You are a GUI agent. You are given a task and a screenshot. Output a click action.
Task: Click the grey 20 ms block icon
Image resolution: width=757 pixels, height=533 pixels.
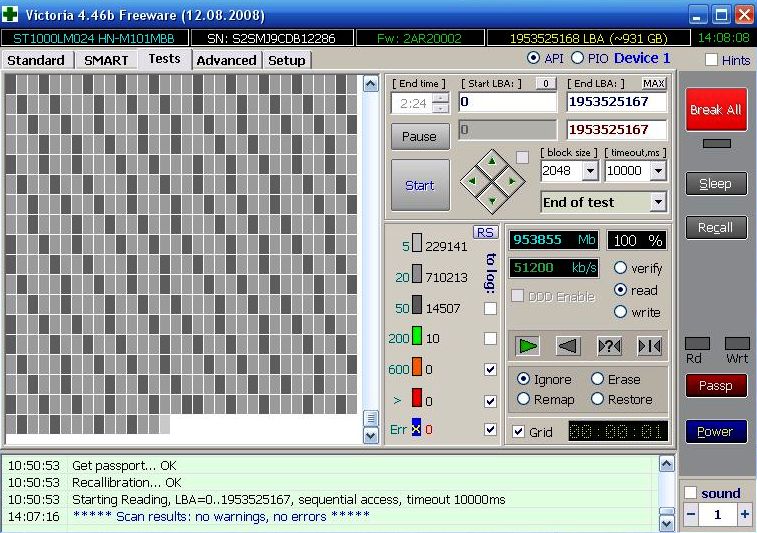tap(417, 274)
